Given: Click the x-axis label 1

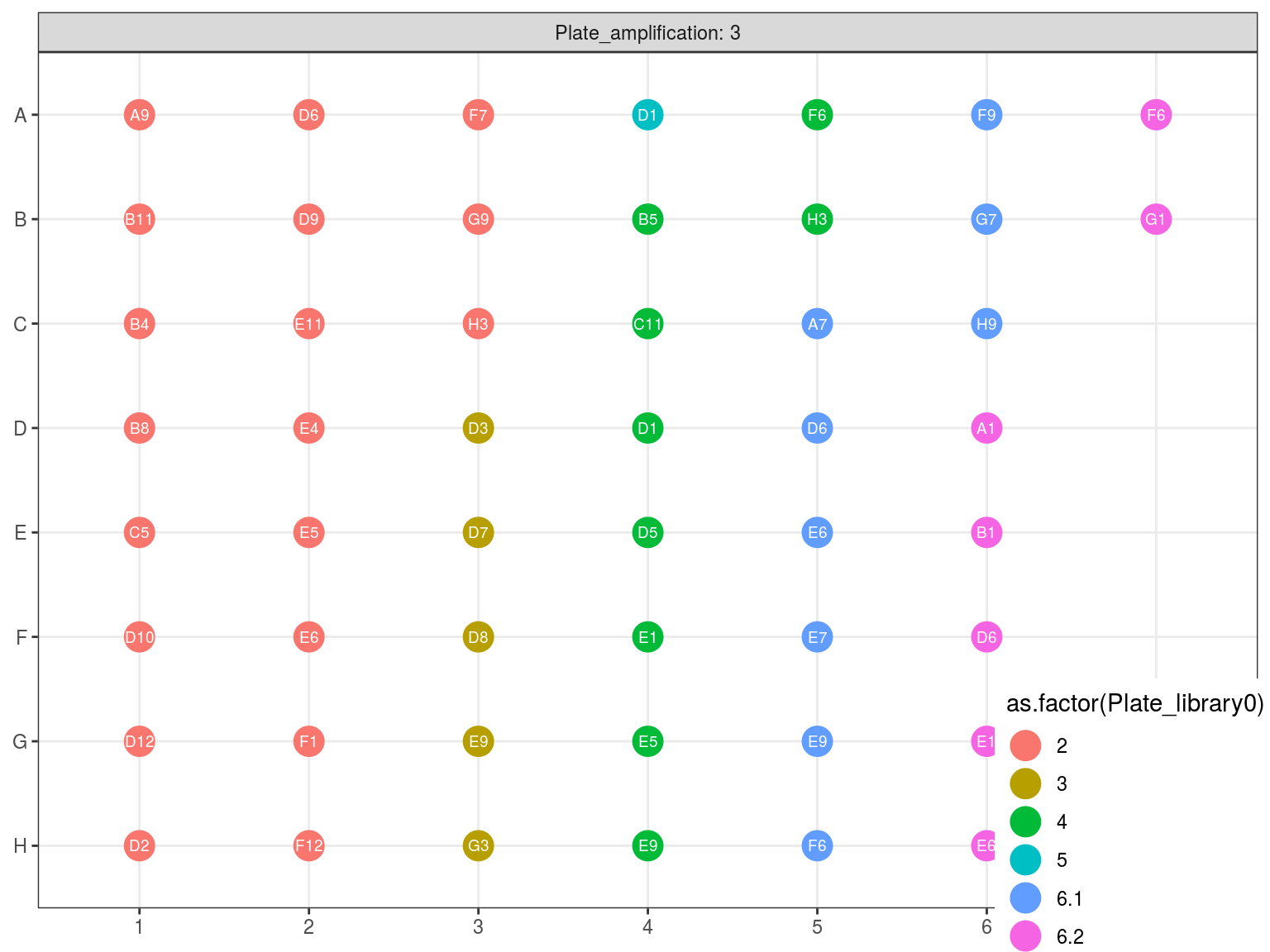Looking at the screenshot, I should tap(139, 927).
